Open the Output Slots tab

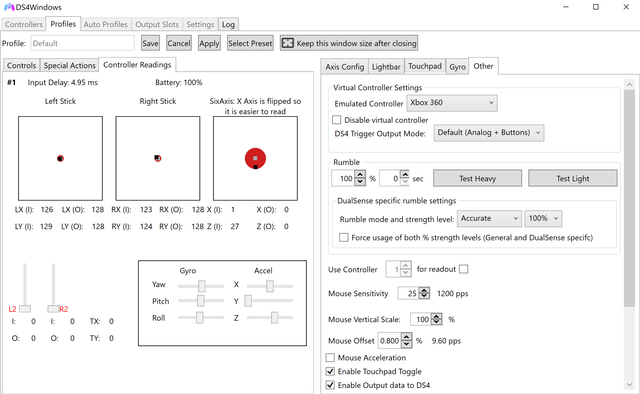click(157, 24)
